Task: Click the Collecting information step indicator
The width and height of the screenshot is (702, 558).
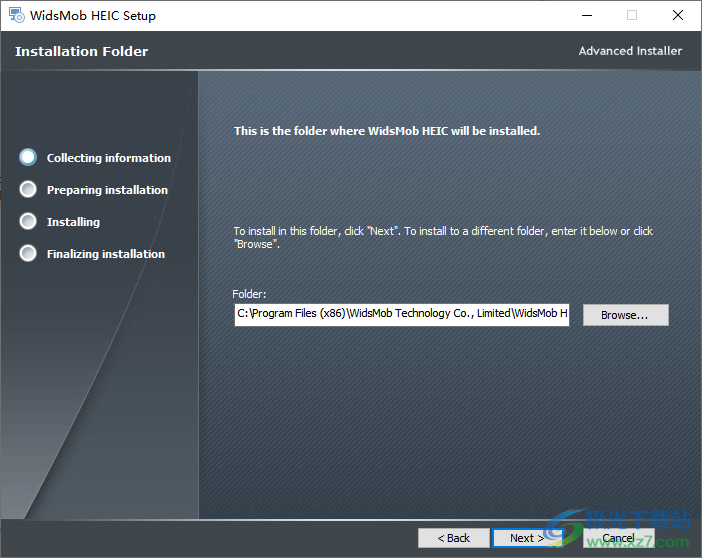Action: point(28,157)
